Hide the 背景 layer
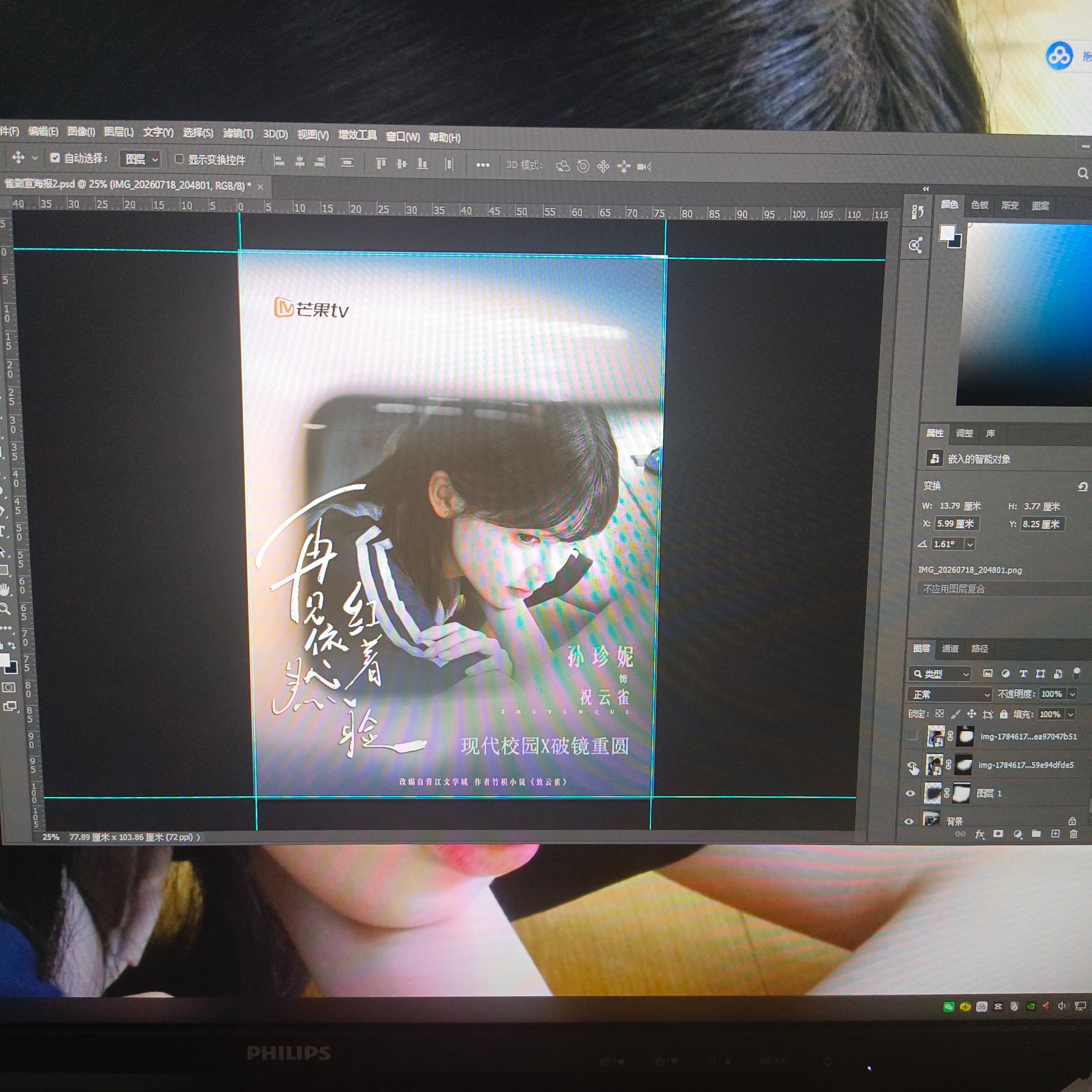 coord(909,821)
